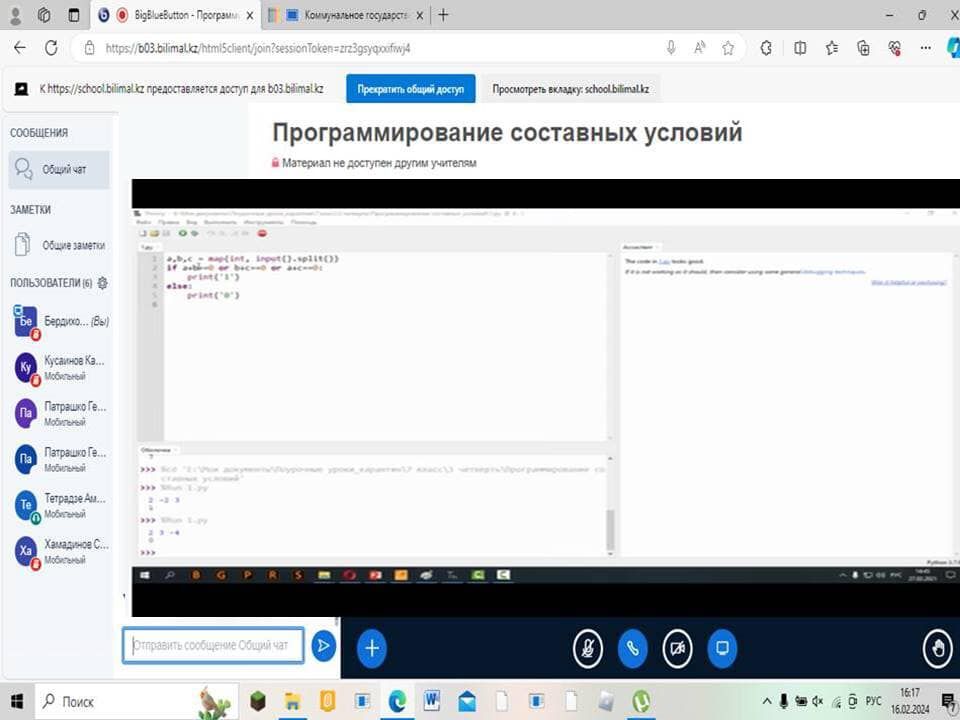
Task: Refresh the page with reload icon
Action: [x=51, y=48]
